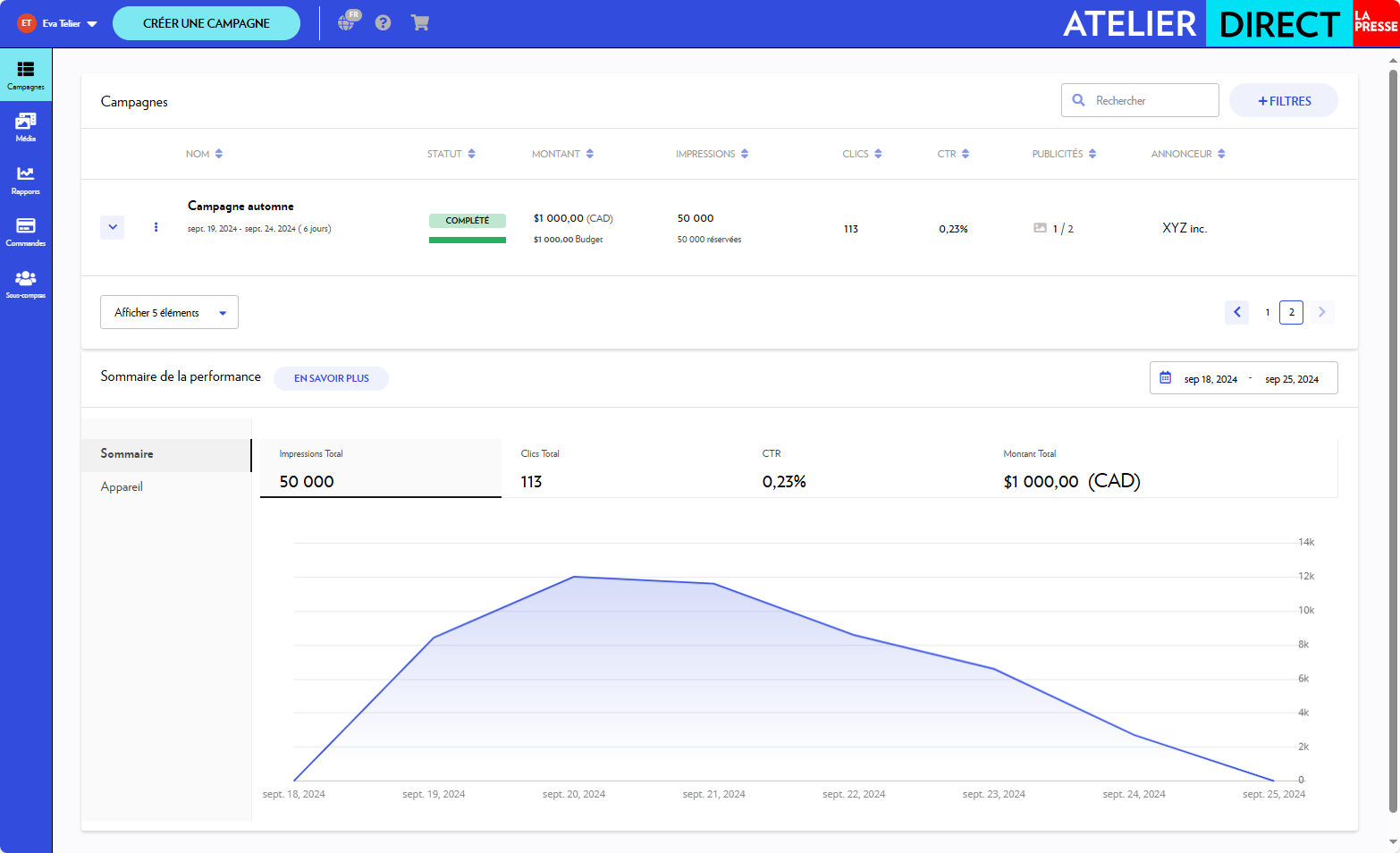Select the Clics Total metric tab

point(621,468)
